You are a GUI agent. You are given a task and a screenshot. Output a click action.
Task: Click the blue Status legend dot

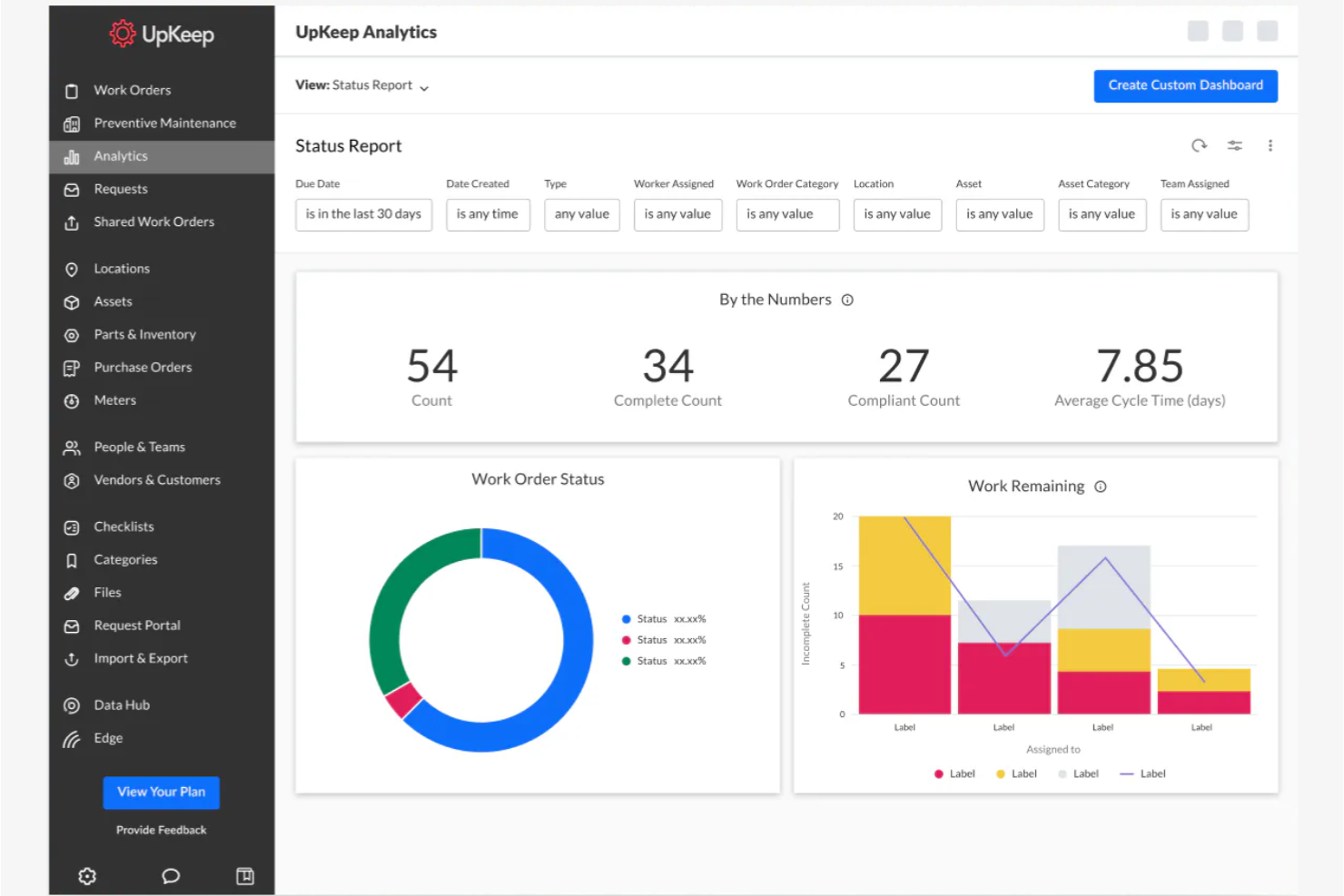pos(627,619)
